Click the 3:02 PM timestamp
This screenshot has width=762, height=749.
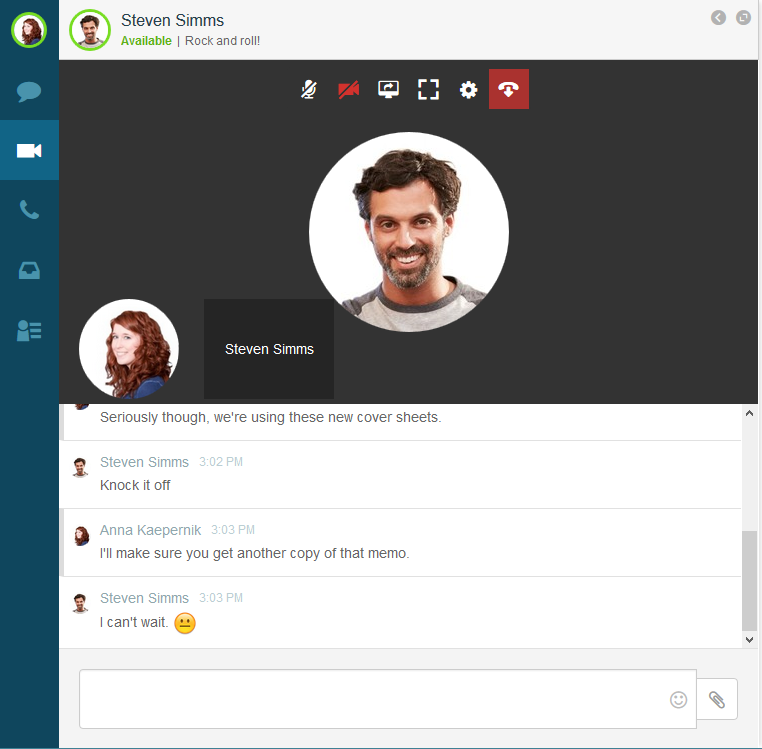pyautogui.click(x=221, y=462)
